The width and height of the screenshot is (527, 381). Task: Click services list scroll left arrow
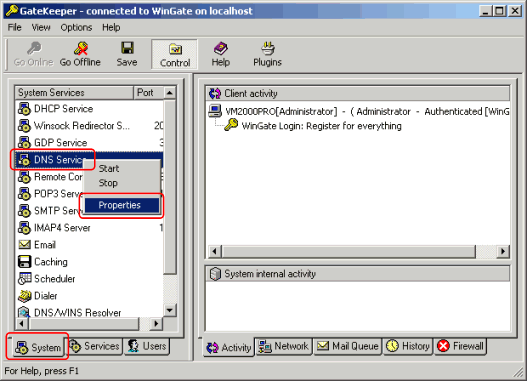click(x=22, y=324)
